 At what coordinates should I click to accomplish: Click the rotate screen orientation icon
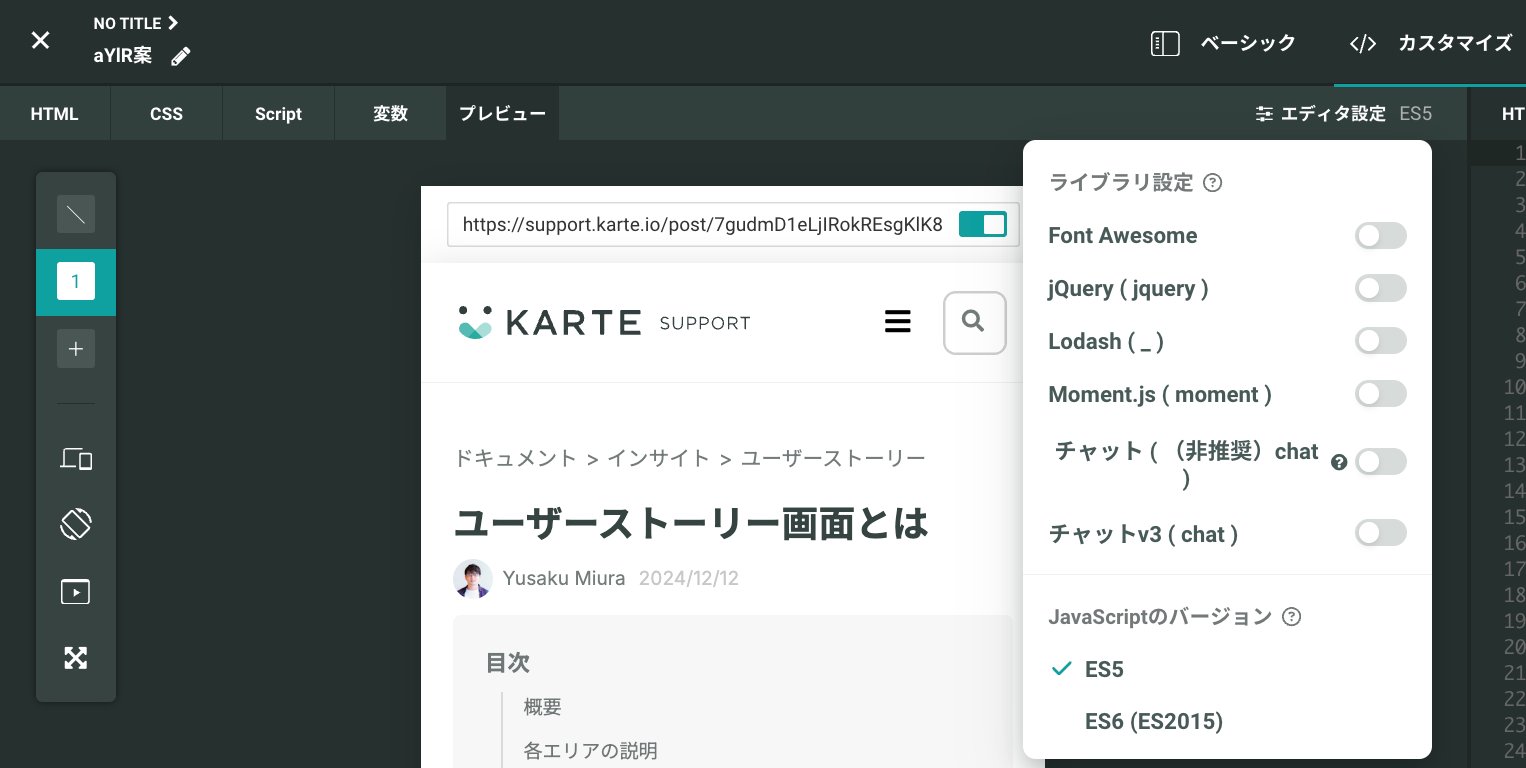[x=76, y=524]
